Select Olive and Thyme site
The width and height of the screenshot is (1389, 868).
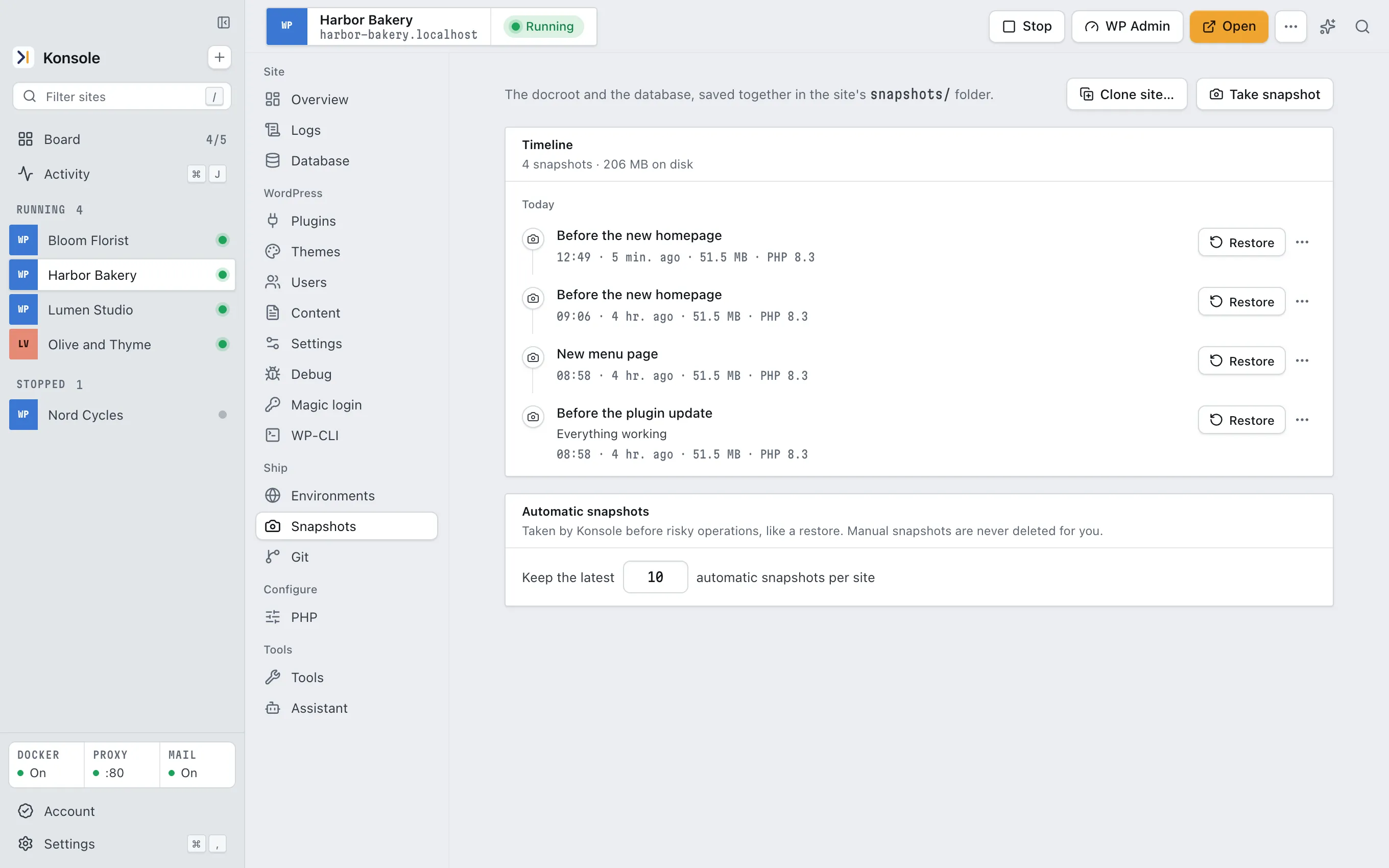pyautogui.click(x=122, y=345)
